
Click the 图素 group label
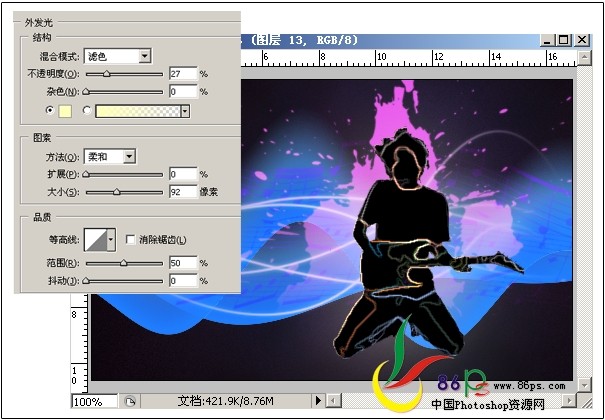pos(42,138)
